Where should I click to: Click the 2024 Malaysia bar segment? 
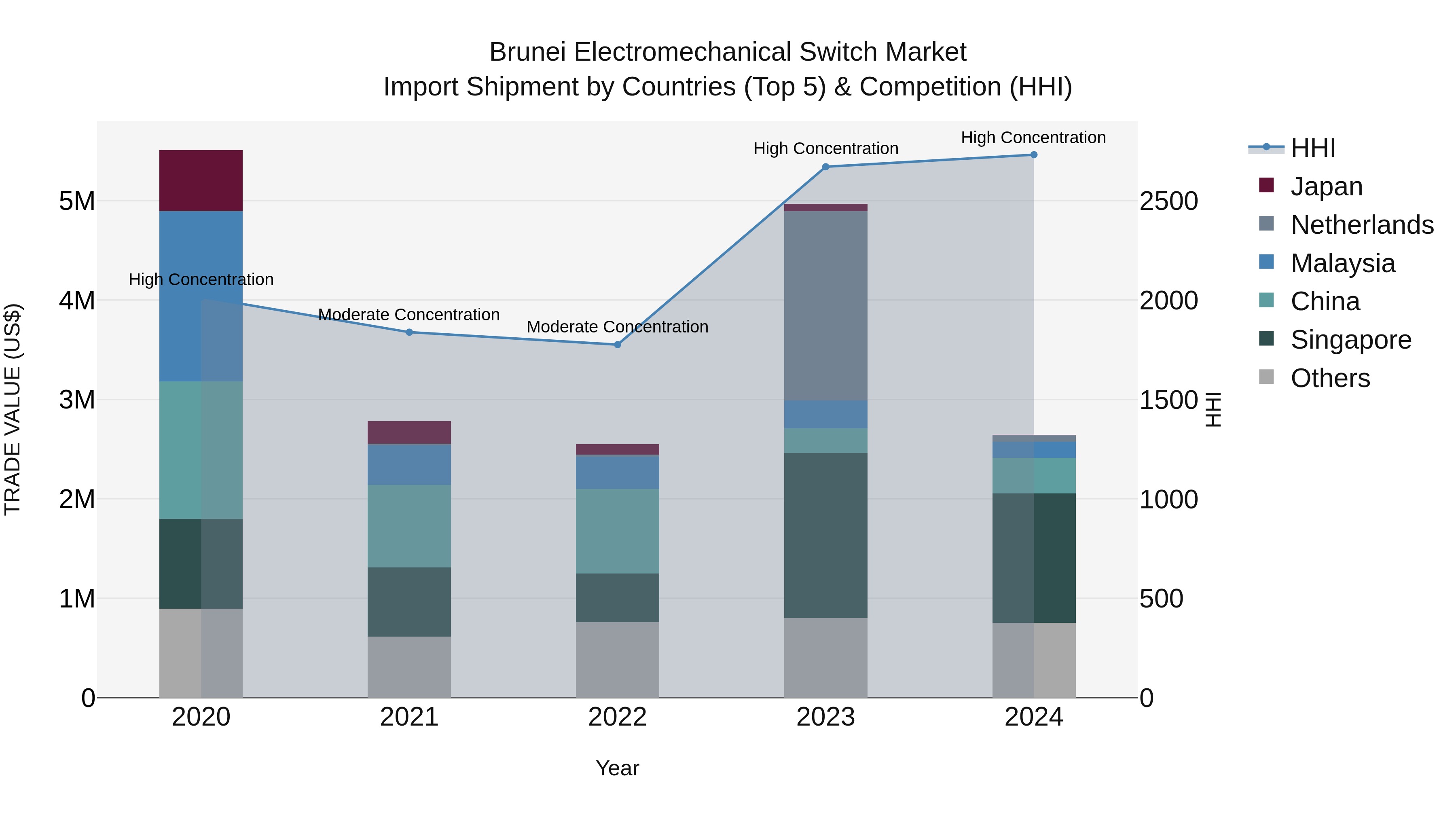point(1034,451)
